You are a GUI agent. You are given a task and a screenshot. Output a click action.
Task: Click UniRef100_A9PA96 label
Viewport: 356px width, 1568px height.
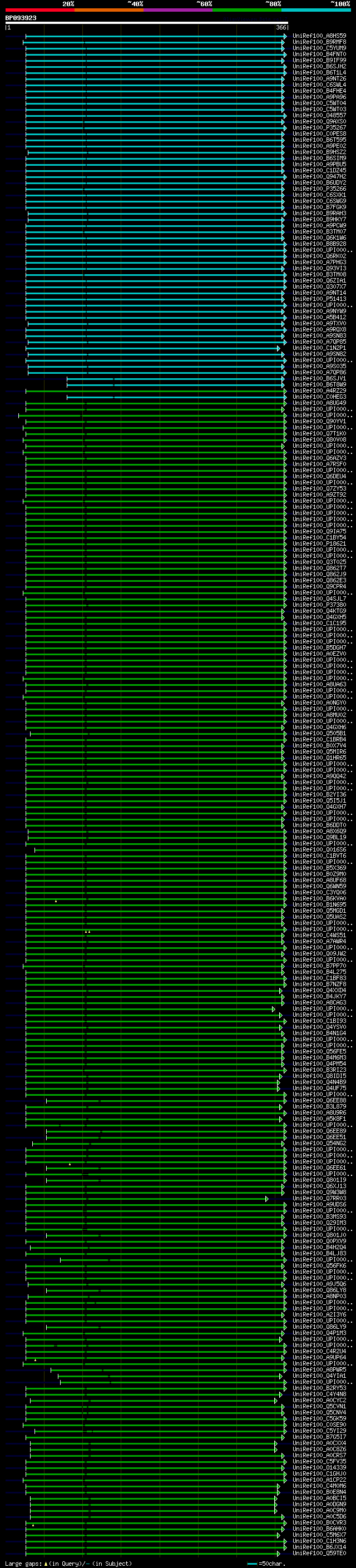click(x=319, y=97)
